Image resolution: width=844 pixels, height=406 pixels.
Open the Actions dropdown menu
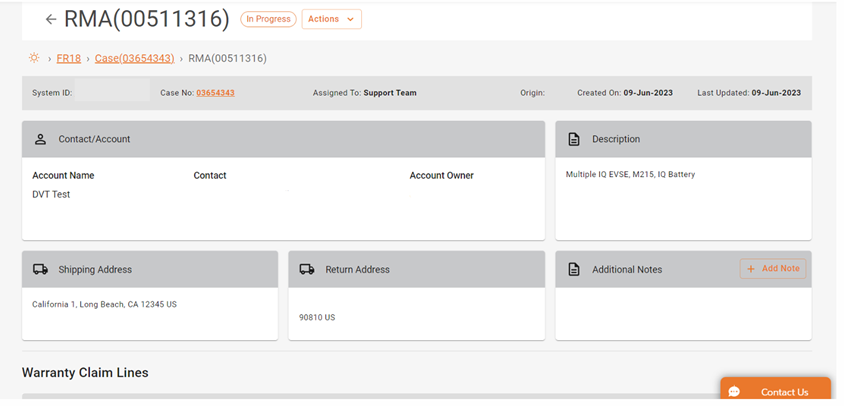(332, 19)
